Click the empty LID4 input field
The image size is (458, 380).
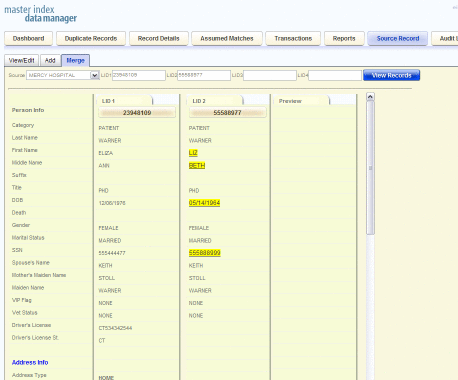coord(335,75)
